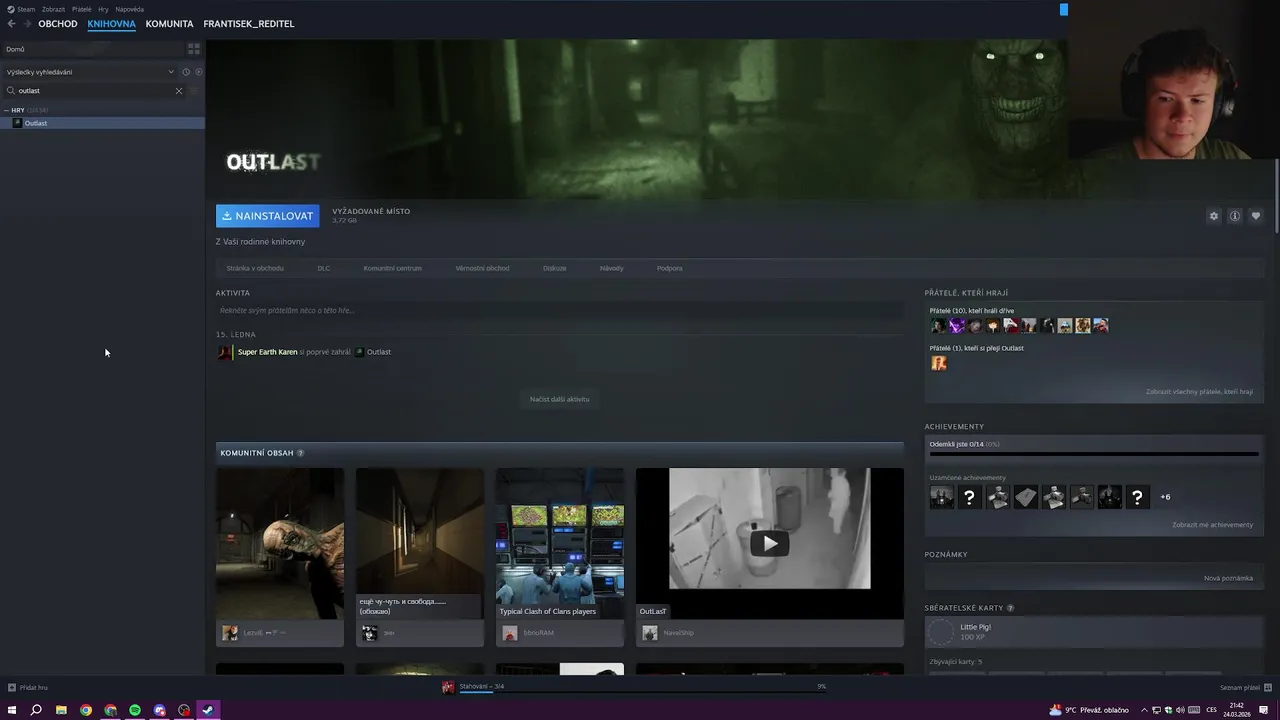Image resolution: width=1280 pixels, height=720 pixels.
Task: Open the Zobrazit menu
Action: click(x=53, y=9)
